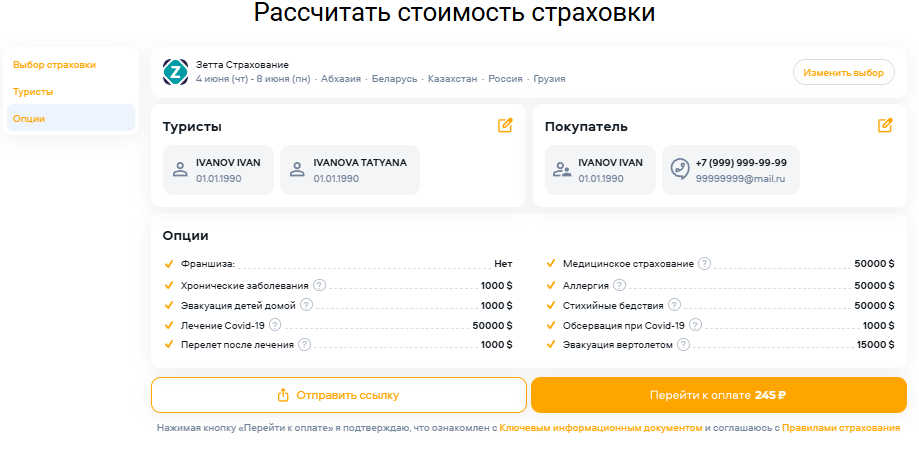Click help icon next to Аллергия
Viewport: 919px width, 455px height.
pos(605,285)
